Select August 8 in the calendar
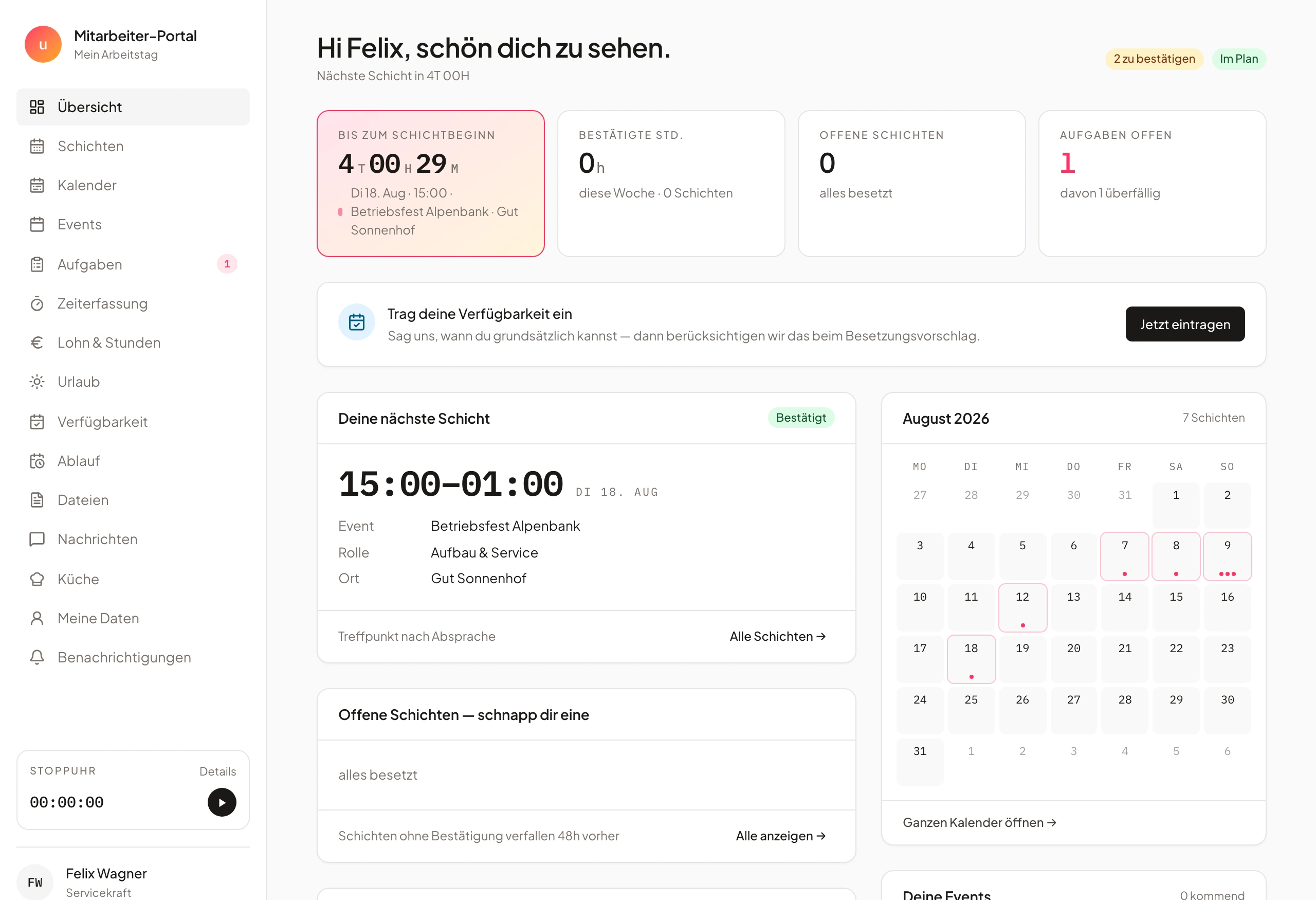1316x900 pixels. pyautogui.click(x=1176, y=556)
